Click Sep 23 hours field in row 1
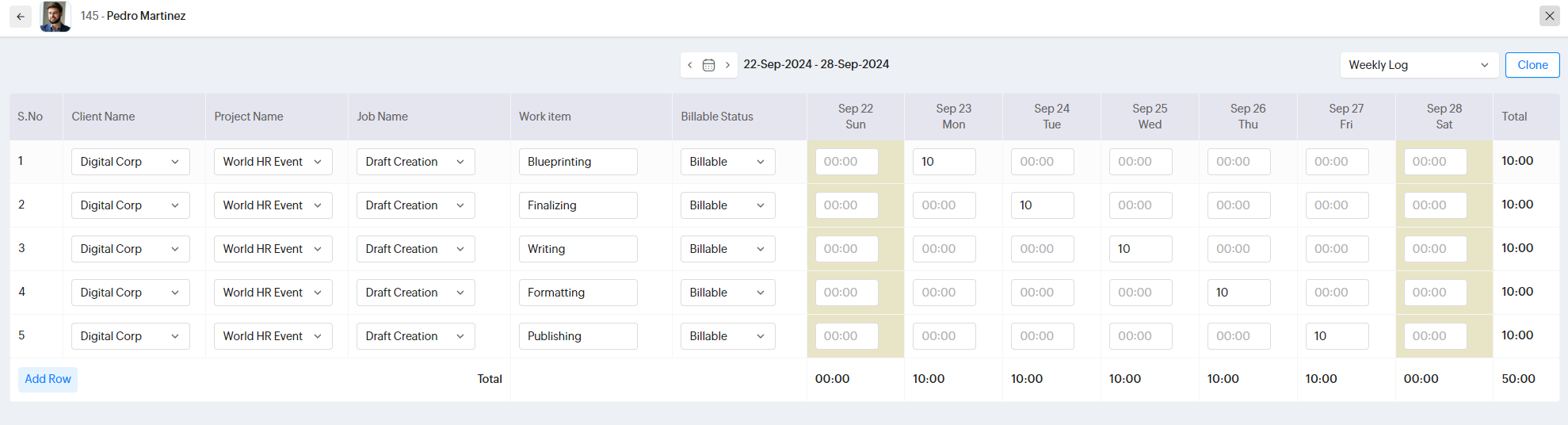 [944, 162]
